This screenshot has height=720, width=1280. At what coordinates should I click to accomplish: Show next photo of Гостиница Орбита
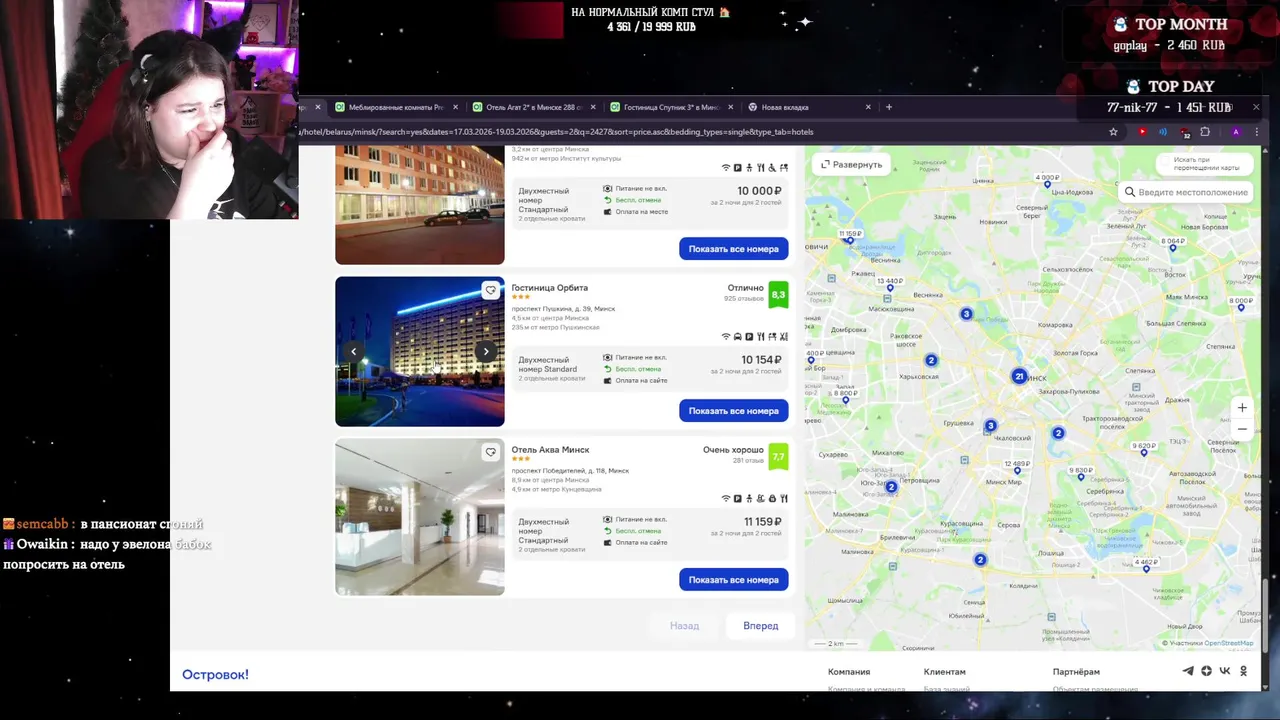click(x=486, y=351)
